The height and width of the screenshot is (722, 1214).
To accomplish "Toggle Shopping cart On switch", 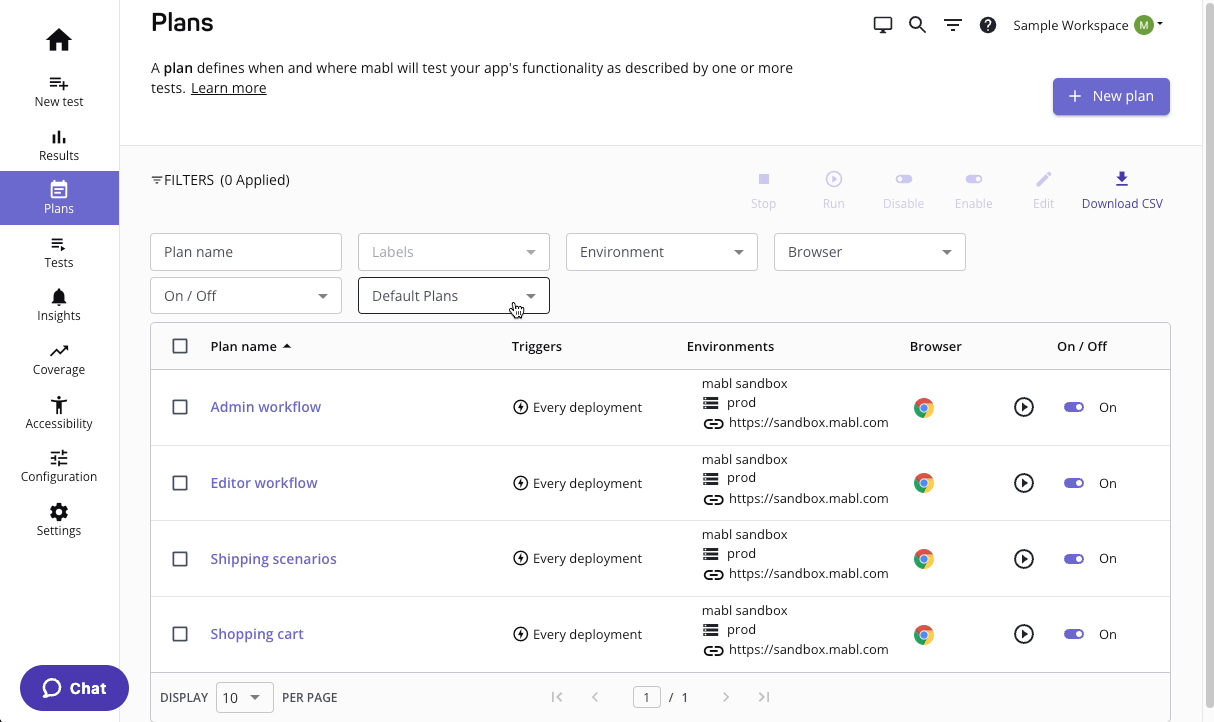I will coord(1074,634).
